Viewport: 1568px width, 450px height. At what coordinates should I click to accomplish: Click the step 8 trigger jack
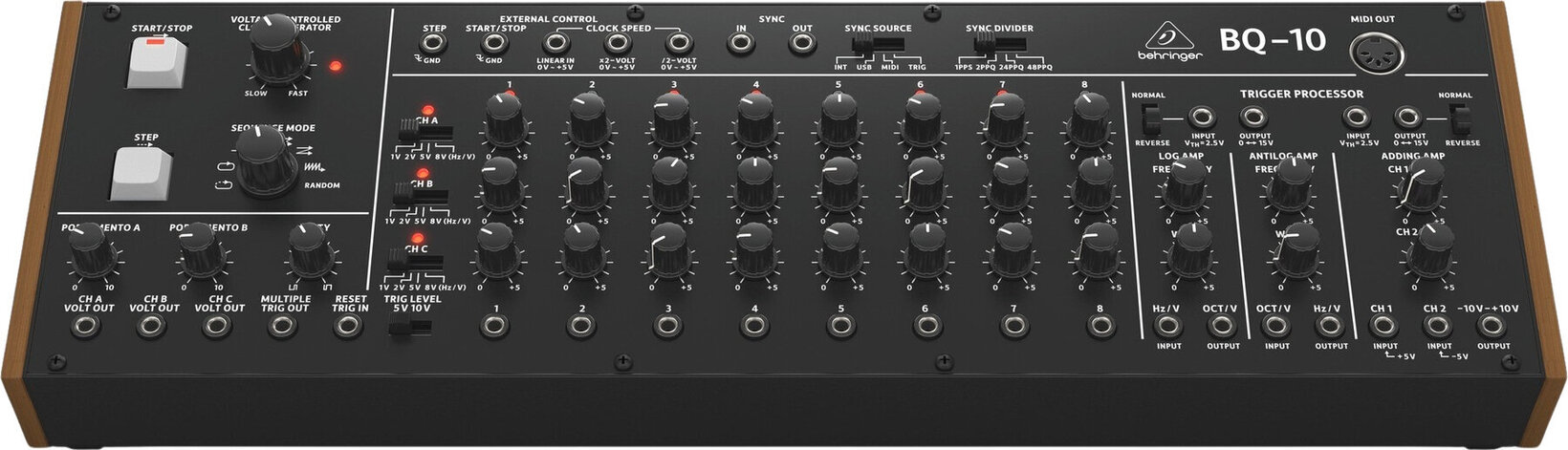point(1100,327)
